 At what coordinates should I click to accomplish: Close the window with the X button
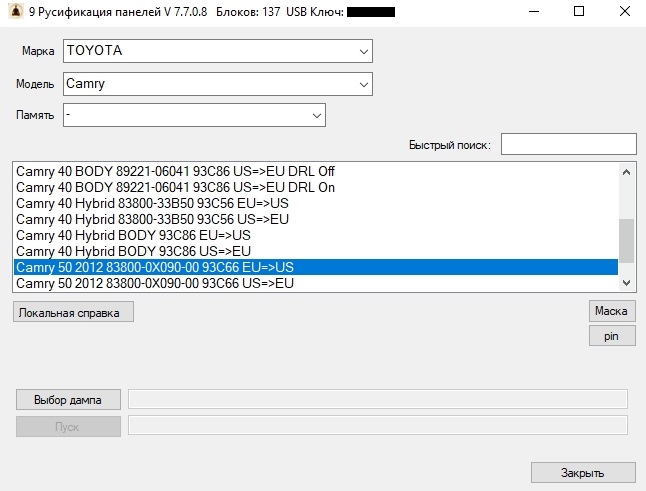[x=625, y=12]
